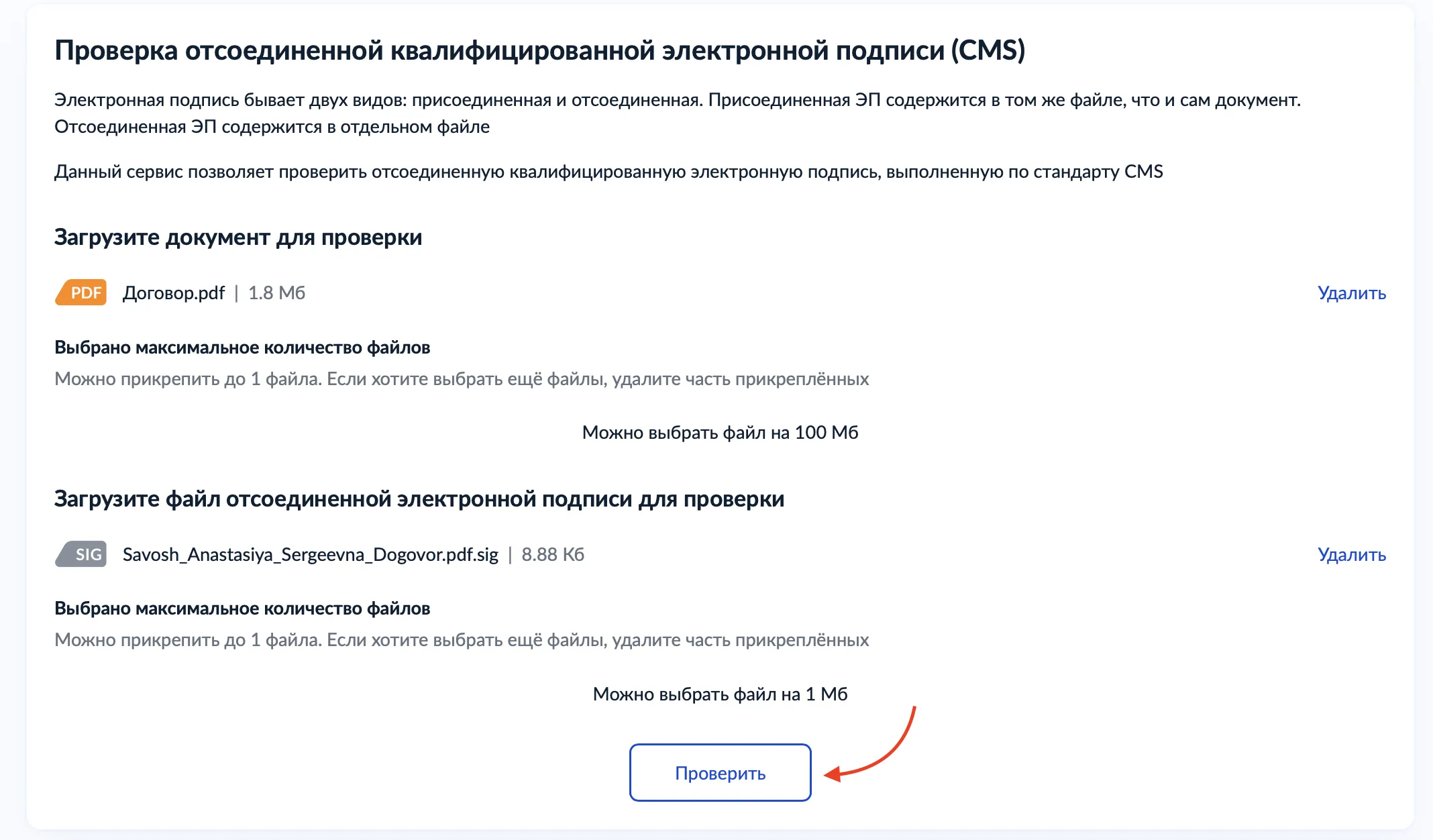Click the paragraph starting with Данный сервис позволяет
The height and width of the screenshot is (840, 1433).
(x=608, y=172)
